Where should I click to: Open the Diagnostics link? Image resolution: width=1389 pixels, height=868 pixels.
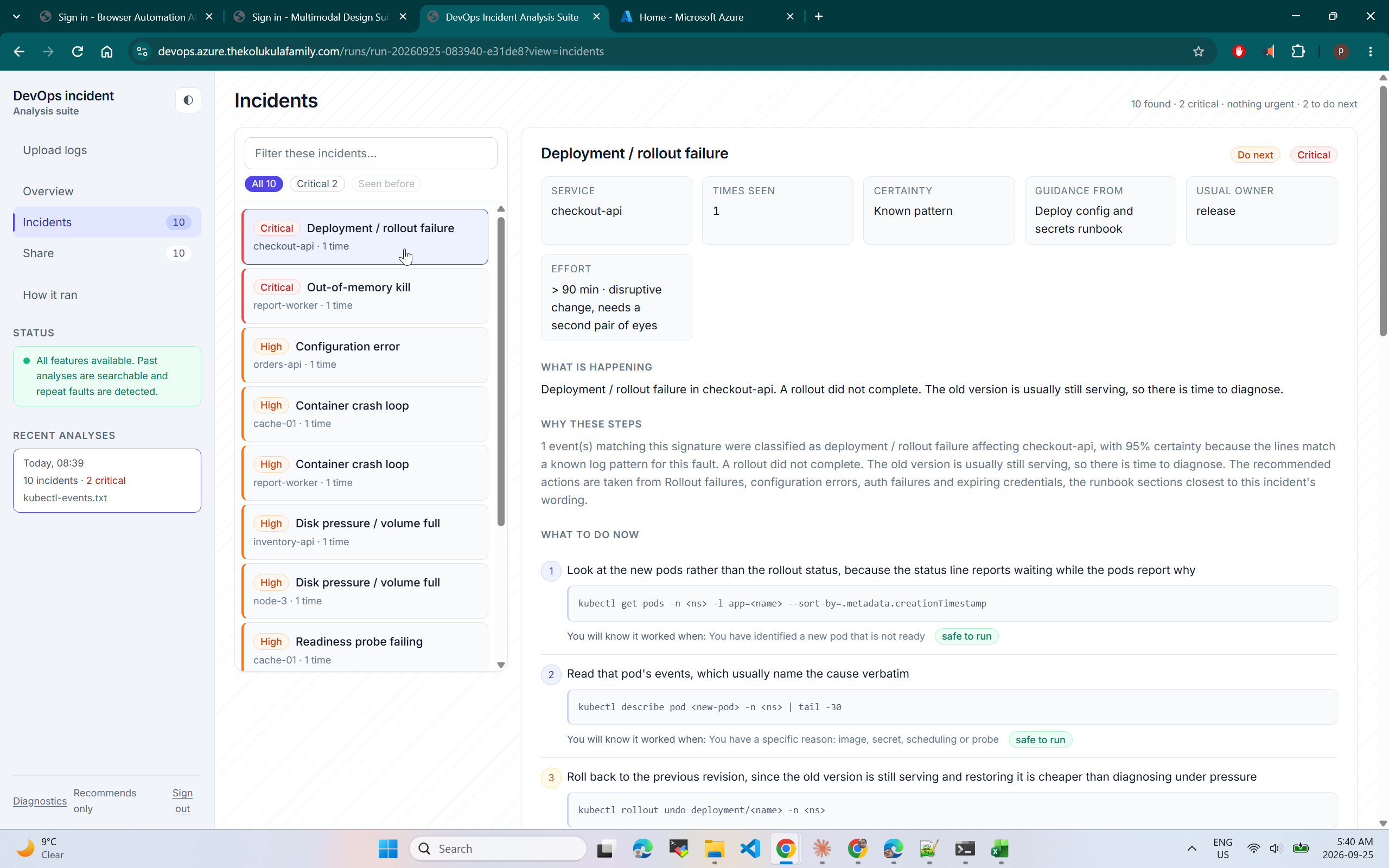coord(40,801)
